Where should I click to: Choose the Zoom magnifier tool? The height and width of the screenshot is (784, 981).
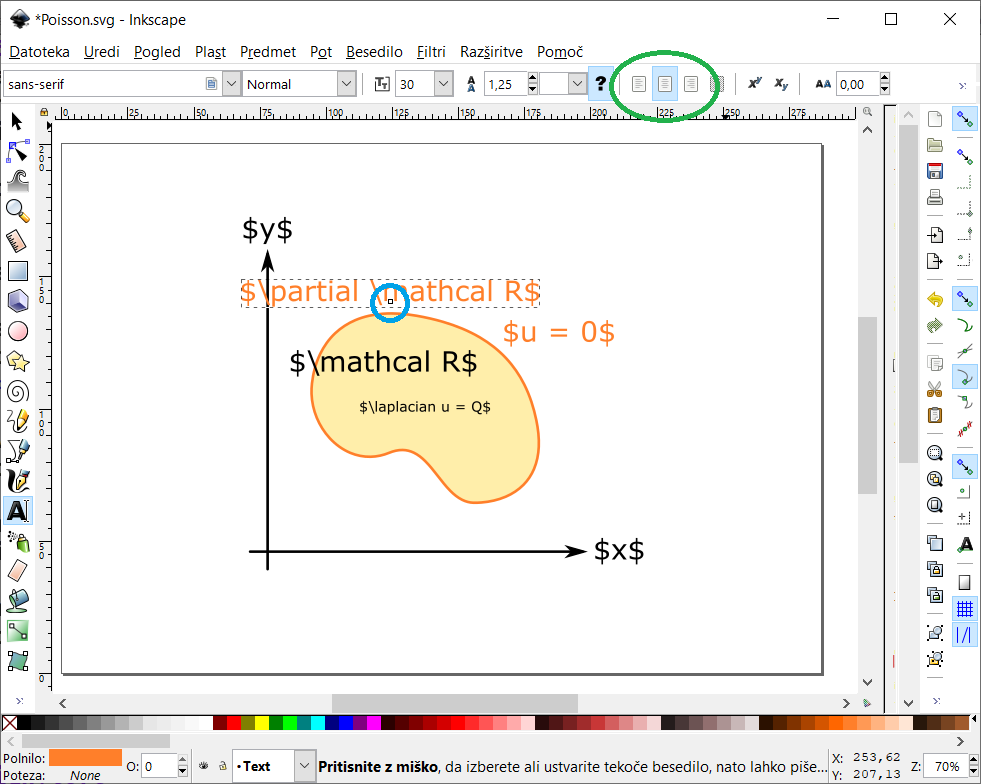pos(17,210)
